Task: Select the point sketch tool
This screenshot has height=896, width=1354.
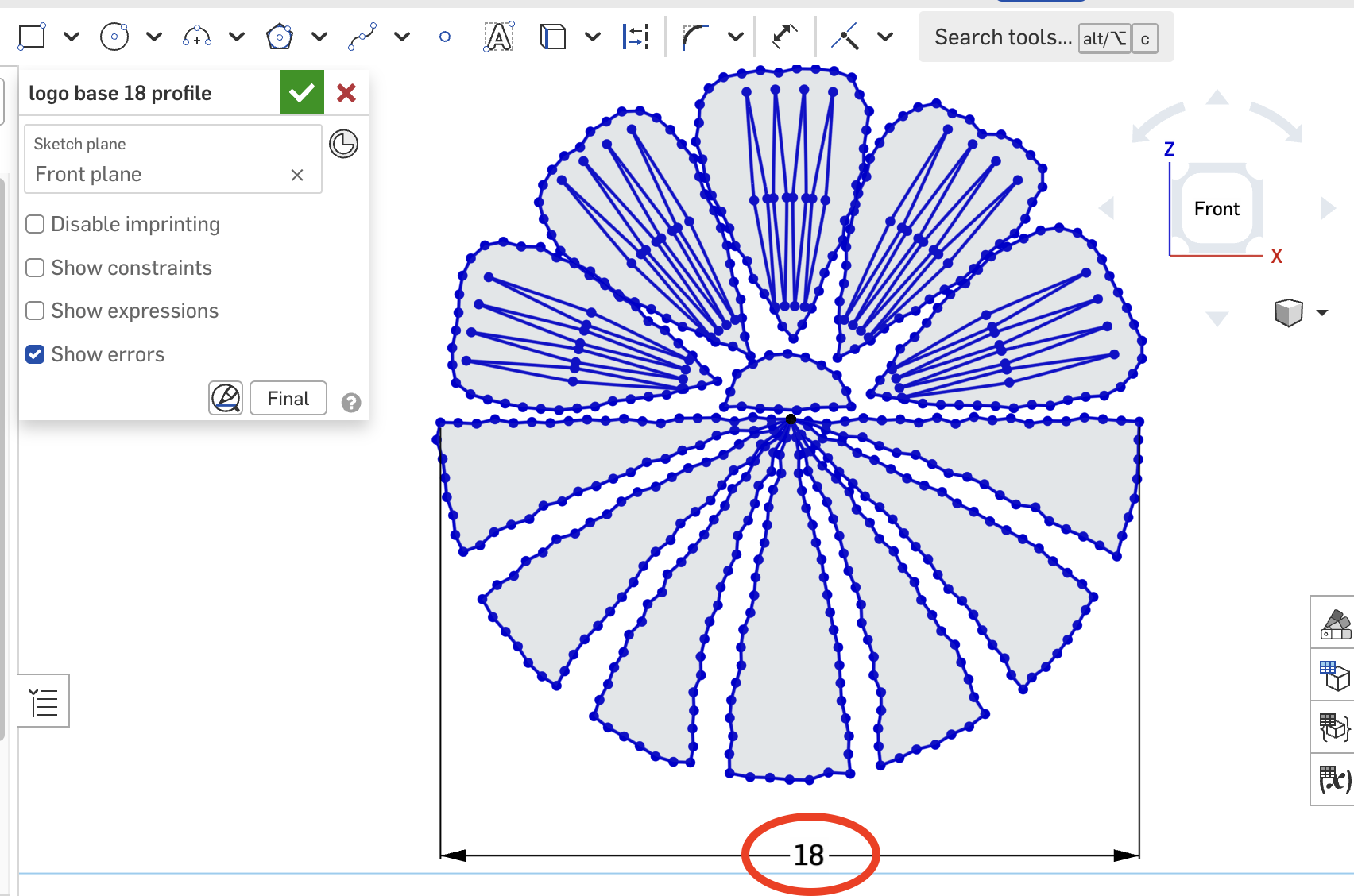Action: point(445,37)
